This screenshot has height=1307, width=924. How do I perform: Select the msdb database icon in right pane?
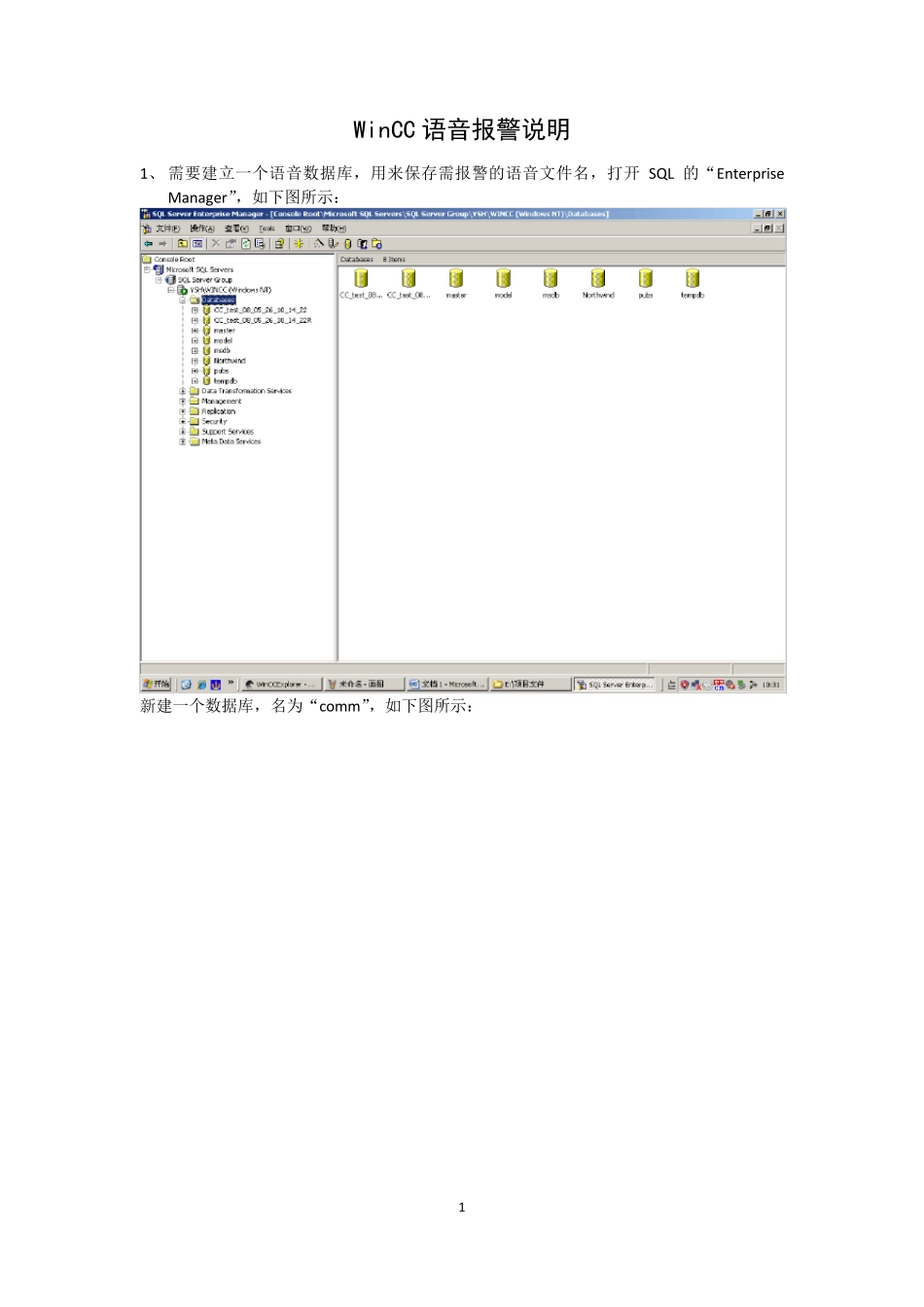551,279
